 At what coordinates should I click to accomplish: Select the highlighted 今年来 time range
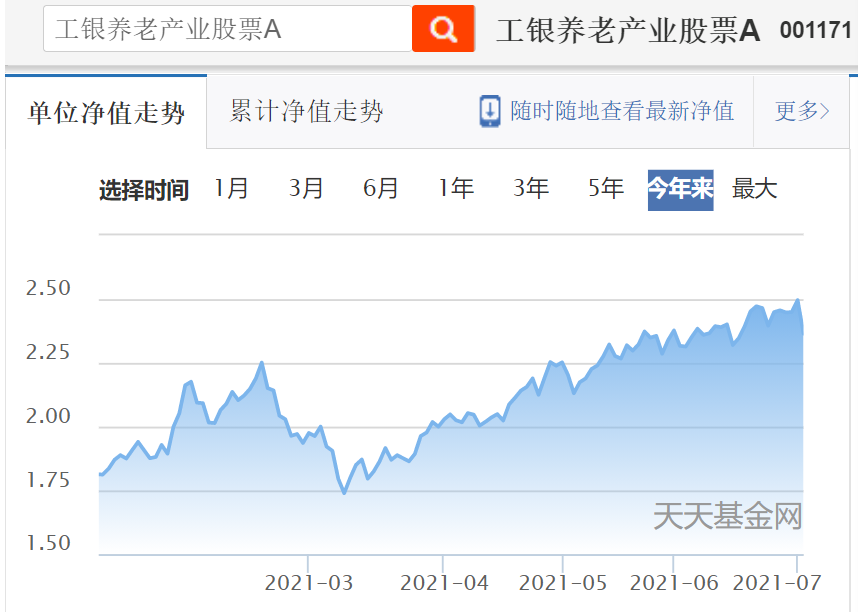tap(681, 190)
